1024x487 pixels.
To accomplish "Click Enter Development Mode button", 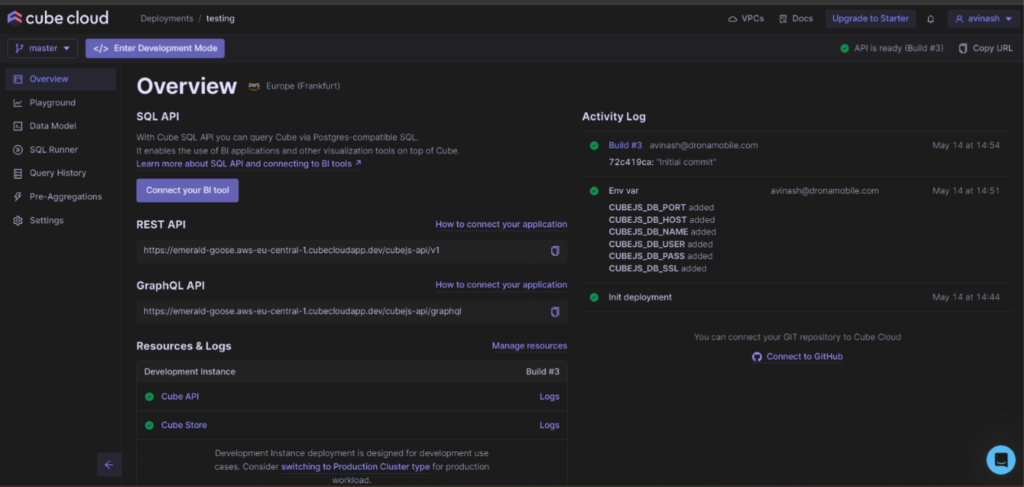I will [155, 48].
